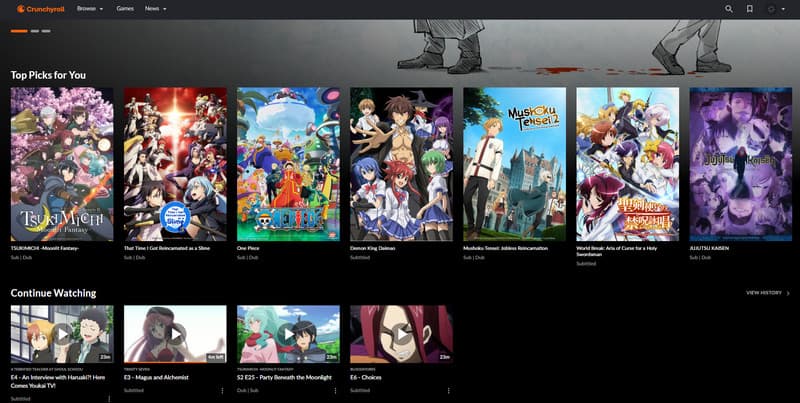Go to Crunchyroll home via logo
This screenshot has width=800, height=403.
pyautogui.click(x=40, y=9)
